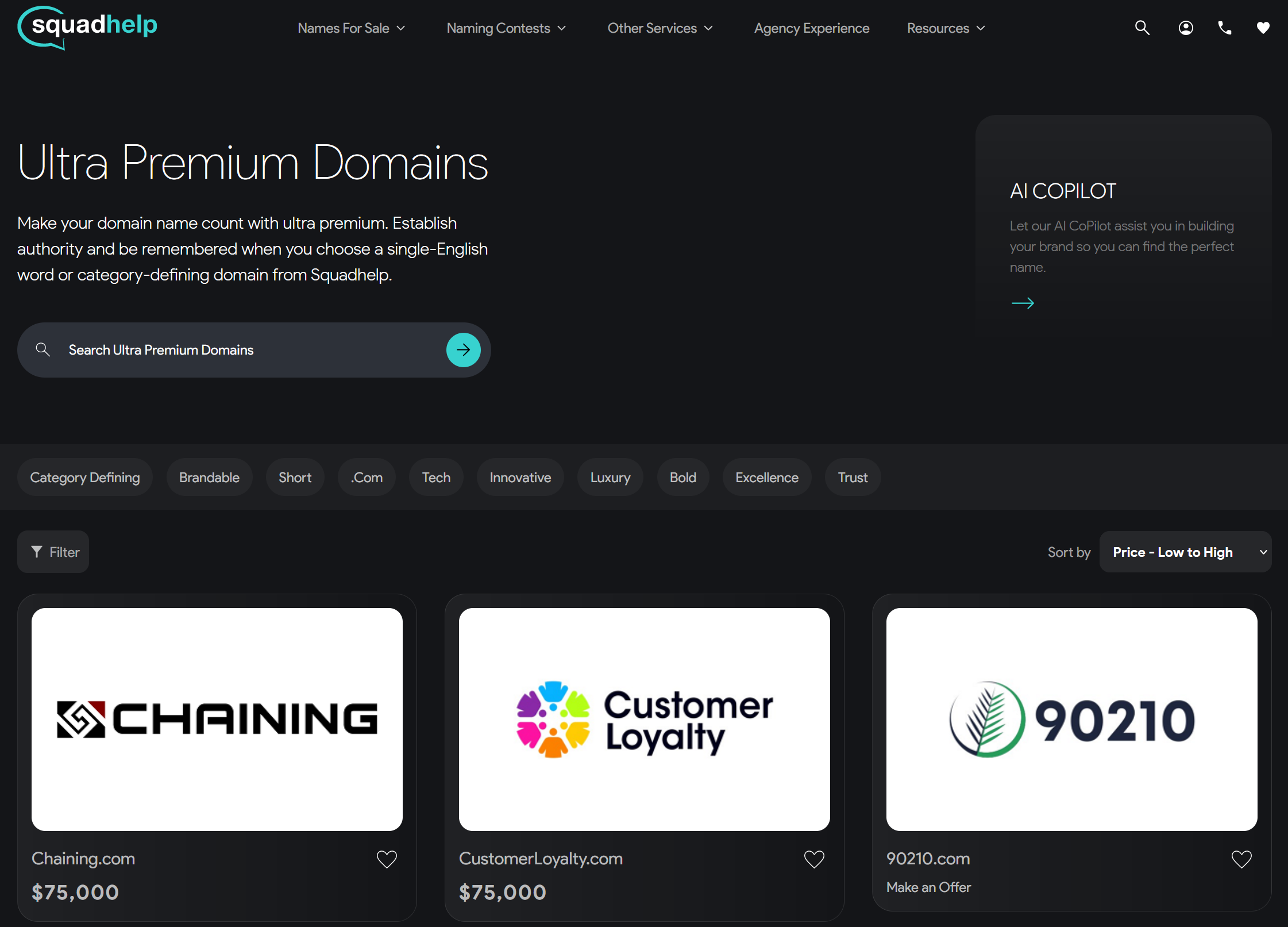Click the phone contact icon
The height and width of the screenshot is (927, 1288).
[1225, 28]
